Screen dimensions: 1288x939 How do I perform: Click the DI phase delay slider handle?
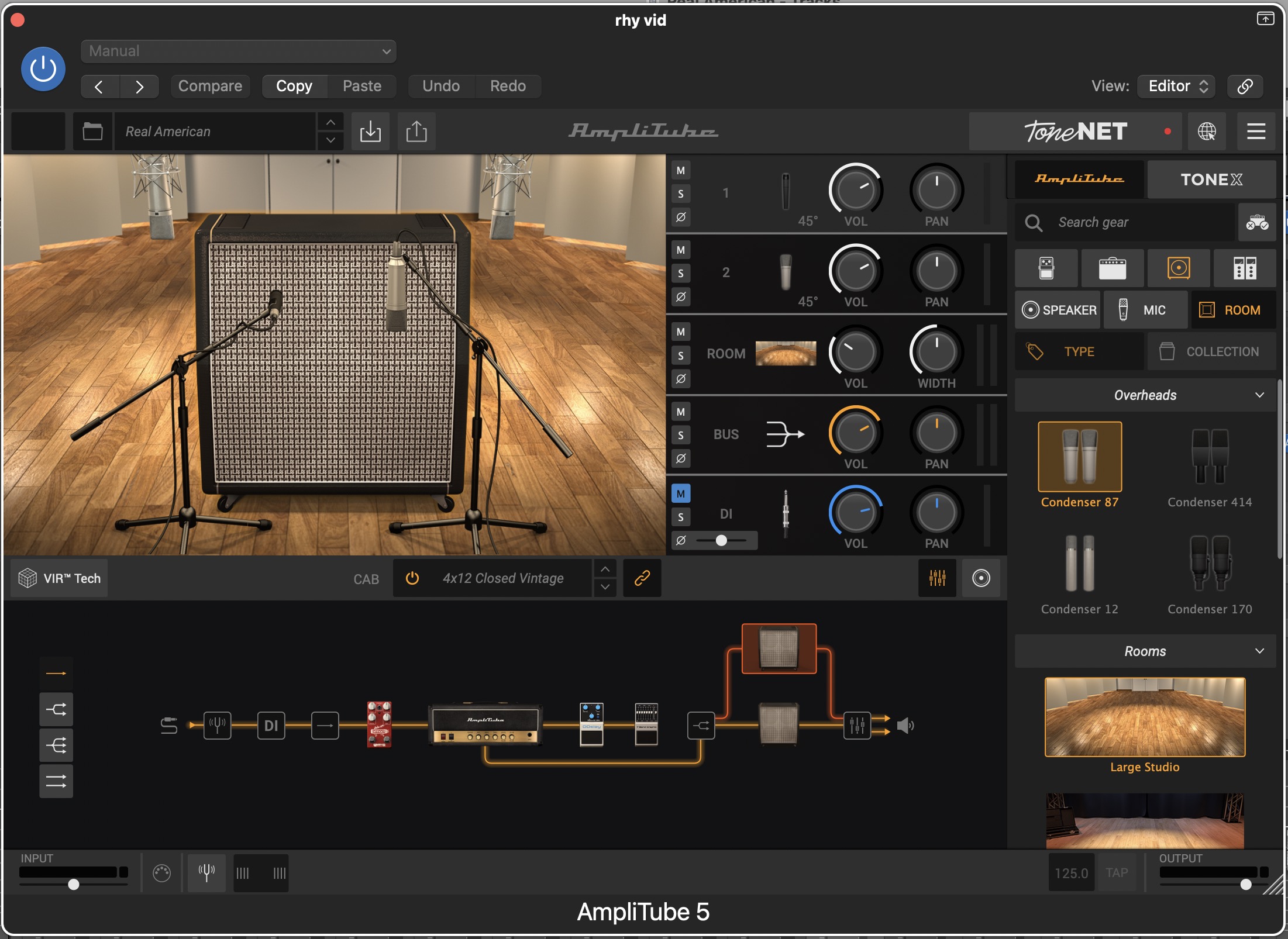point(722,541)
